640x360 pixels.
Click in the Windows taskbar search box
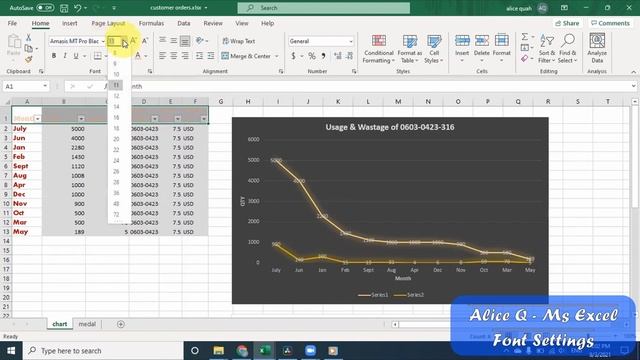click(103, 351)
